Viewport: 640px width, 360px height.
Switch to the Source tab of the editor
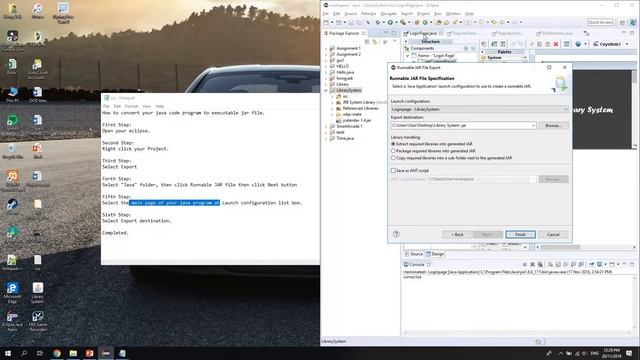tap(414, 254)
